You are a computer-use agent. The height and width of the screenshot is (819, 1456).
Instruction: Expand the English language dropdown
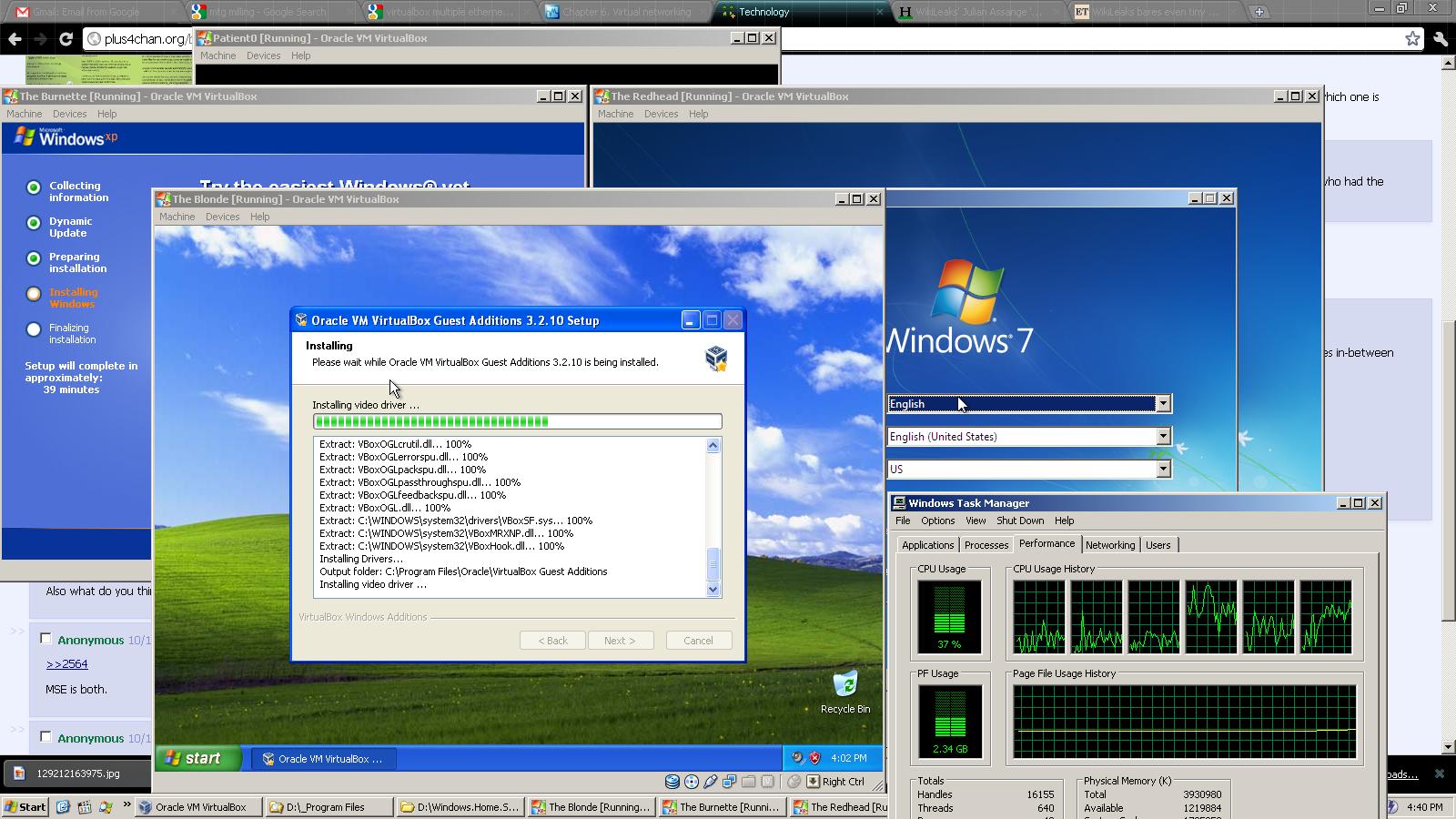tap(1163, 404)
